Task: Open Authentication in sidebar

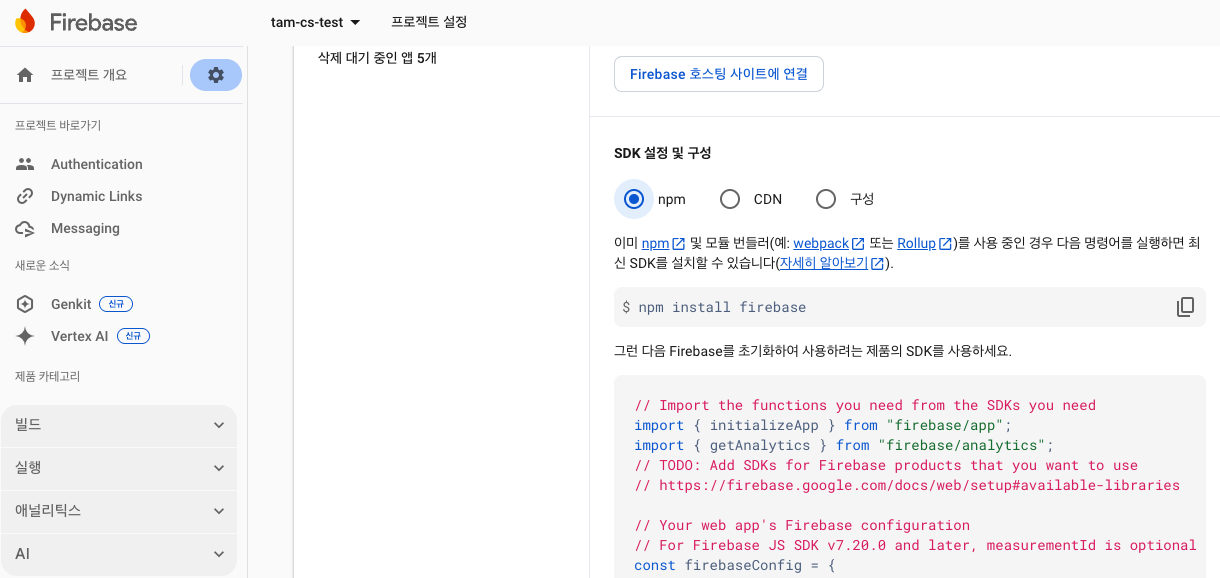Action: coord(97,164)
